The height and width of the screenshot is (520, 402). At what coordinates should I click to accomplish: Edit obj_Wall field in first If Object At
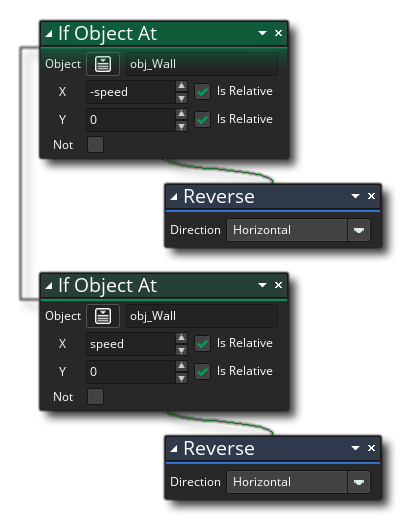point(202,64)
